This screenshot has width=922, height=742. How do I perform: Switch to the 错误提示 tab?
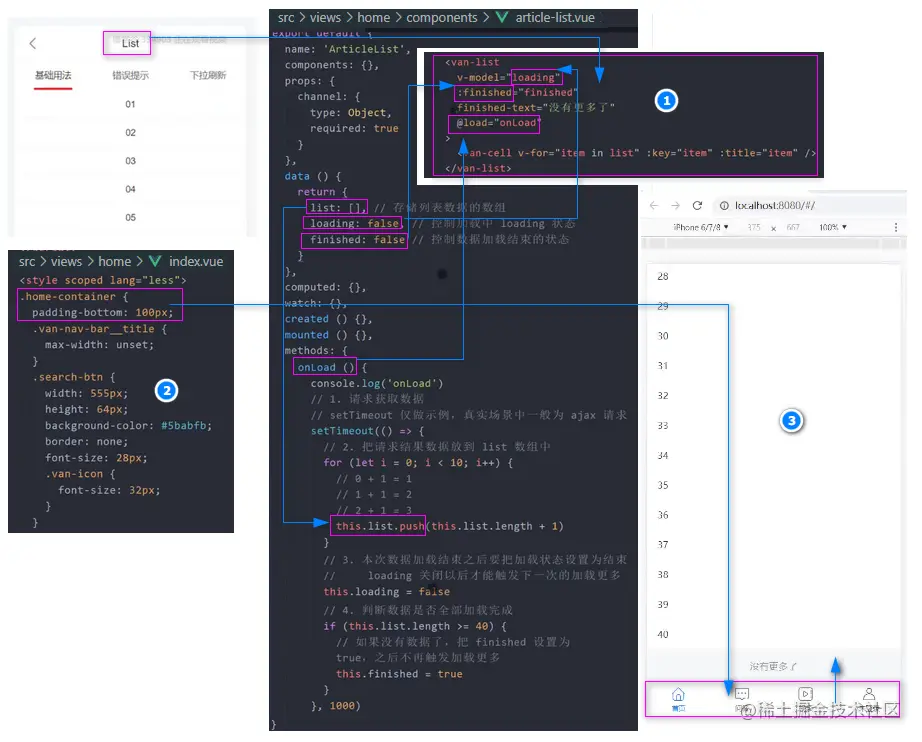(x=131, y=75)
